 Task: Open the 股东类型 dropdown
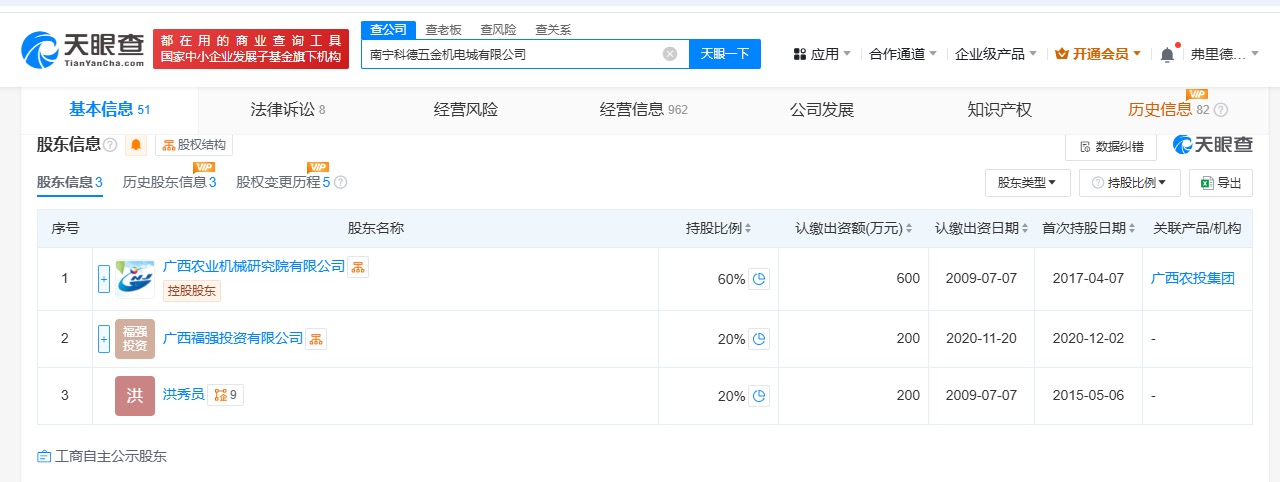(x=1028, y=183)
